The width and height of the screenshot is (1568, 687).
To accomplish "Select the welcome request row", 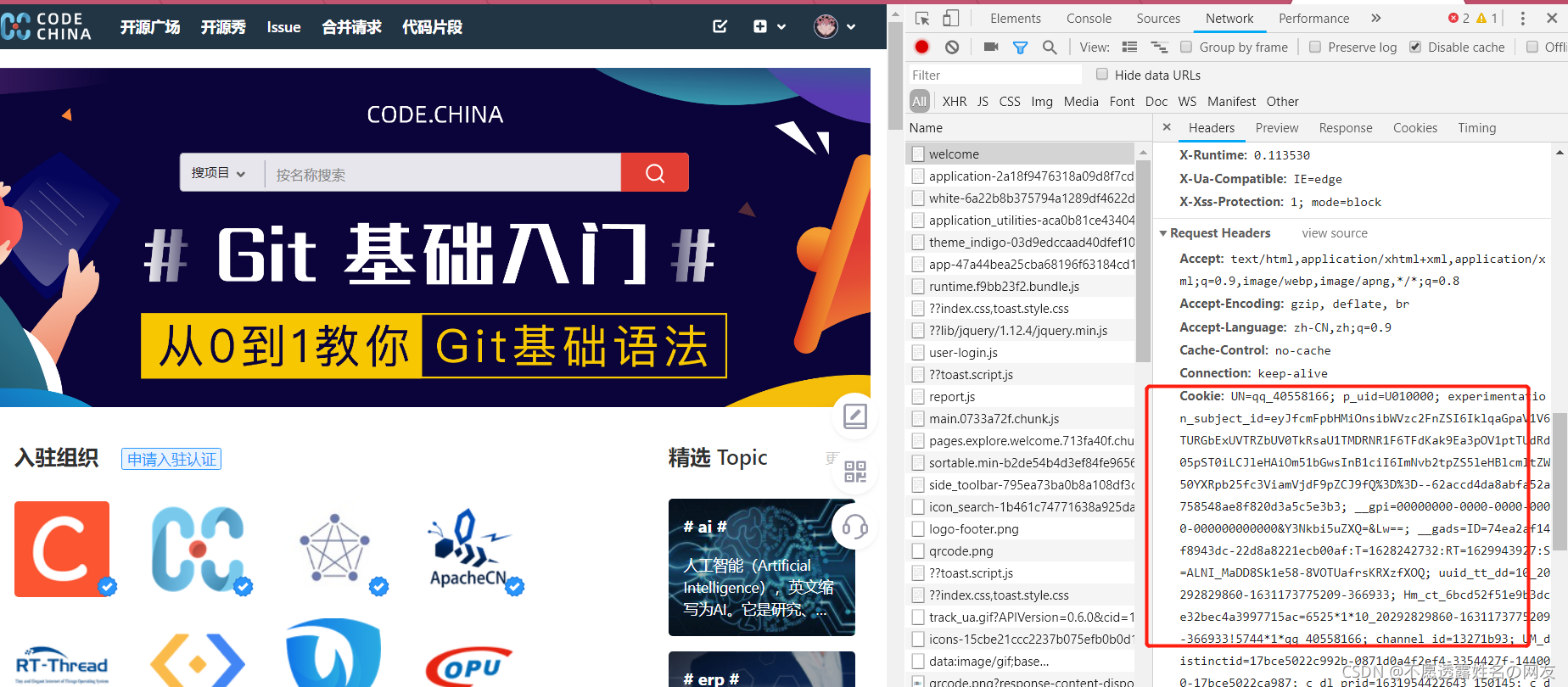I will [1022, 154].
